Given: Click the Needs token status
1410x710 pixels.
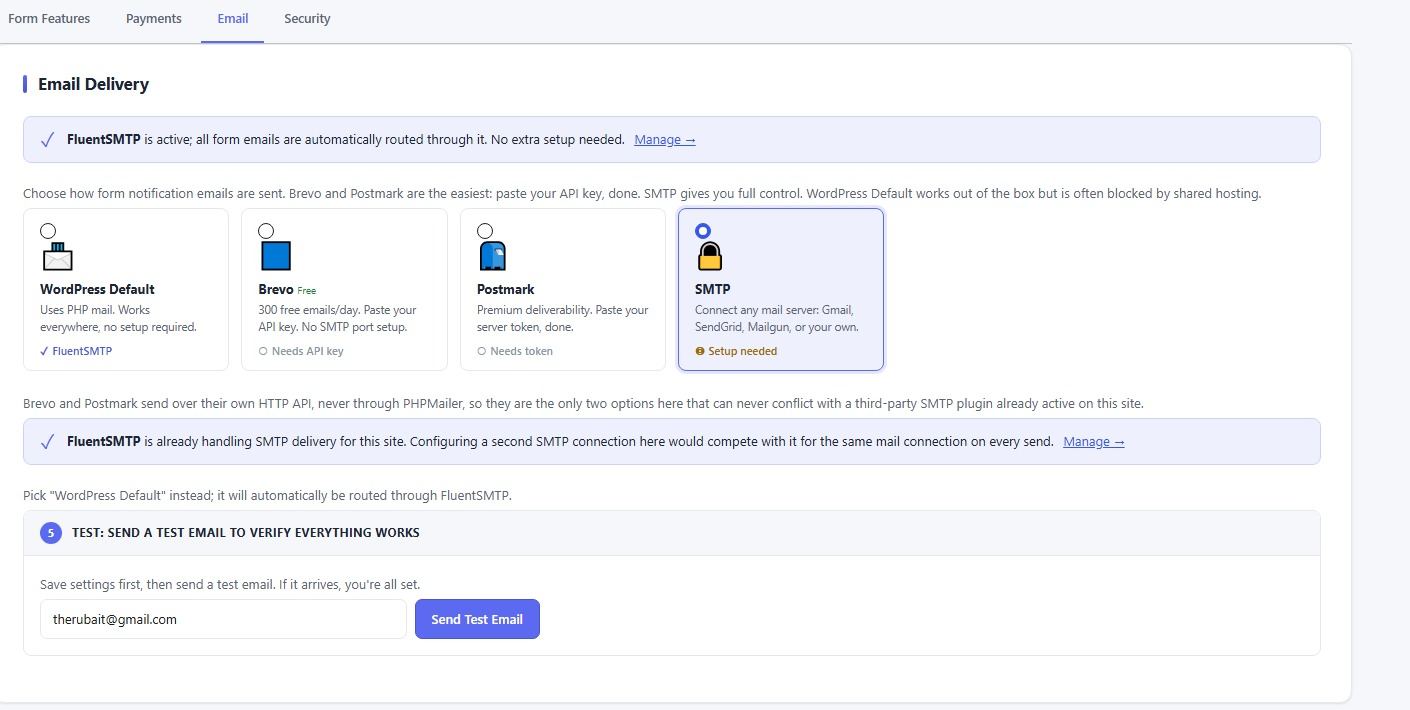Looking at the screenshot, I should [515, 351].
